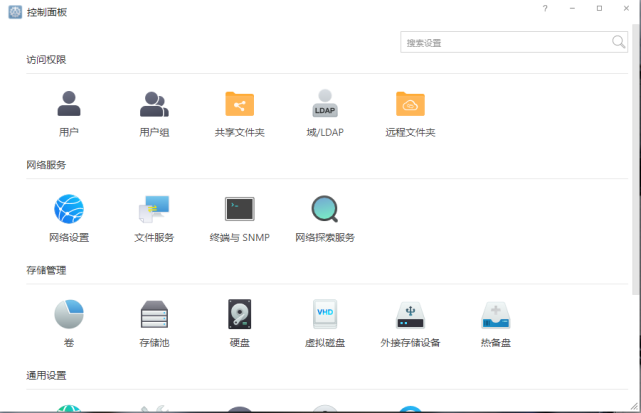Image resolution: width=641 pixels, height=413 pixels.
Task: Click the 控制面板 title bar app icon
Action: click(15, 12)
